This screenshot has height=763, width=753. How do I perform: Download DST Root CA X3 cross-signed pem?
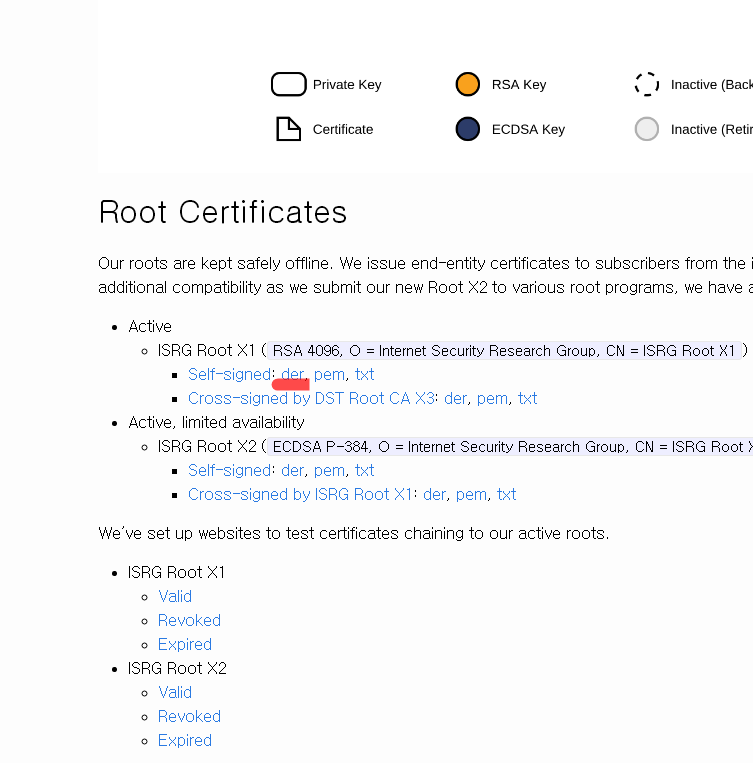tap(492, 398)
